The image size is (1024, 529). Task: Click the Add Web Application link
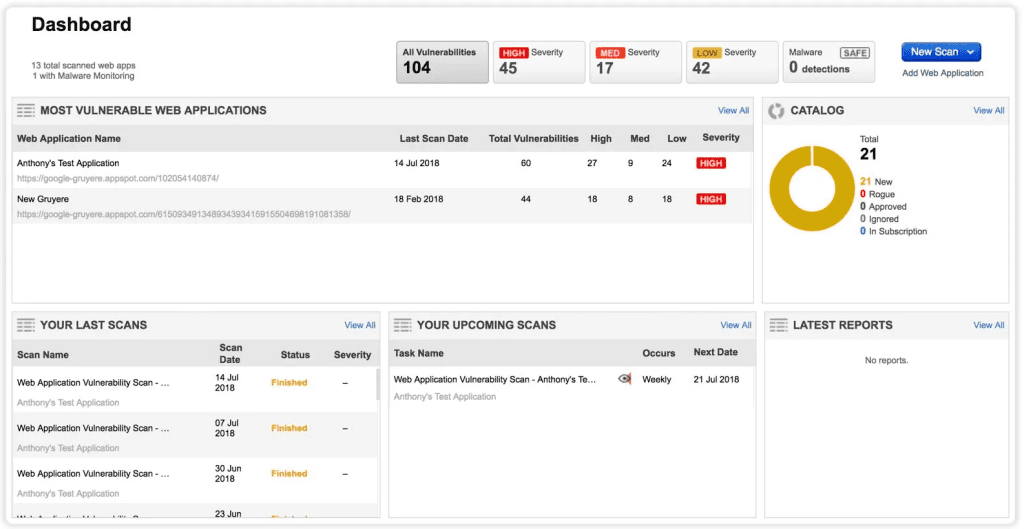pyautogui.click(x=942, y=73)
